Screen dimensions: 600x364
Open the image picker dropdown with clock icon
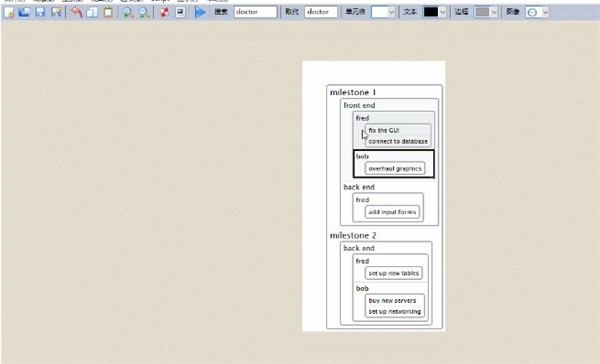[x=537, y=12]
